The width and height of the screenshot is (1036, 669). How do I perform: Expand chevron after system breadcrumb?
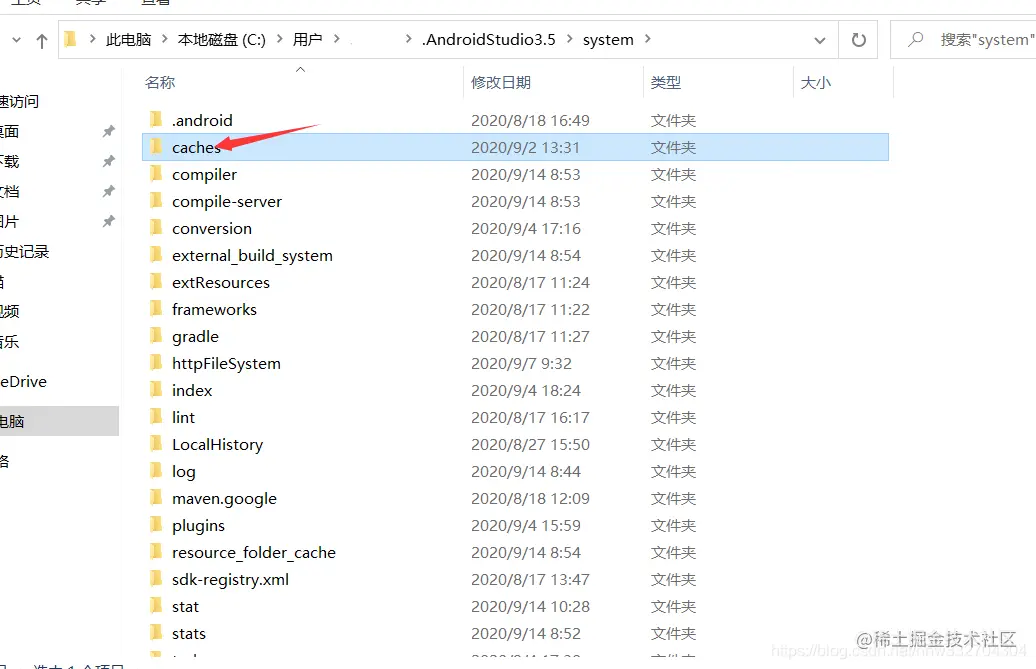click(x=648, y=40)
